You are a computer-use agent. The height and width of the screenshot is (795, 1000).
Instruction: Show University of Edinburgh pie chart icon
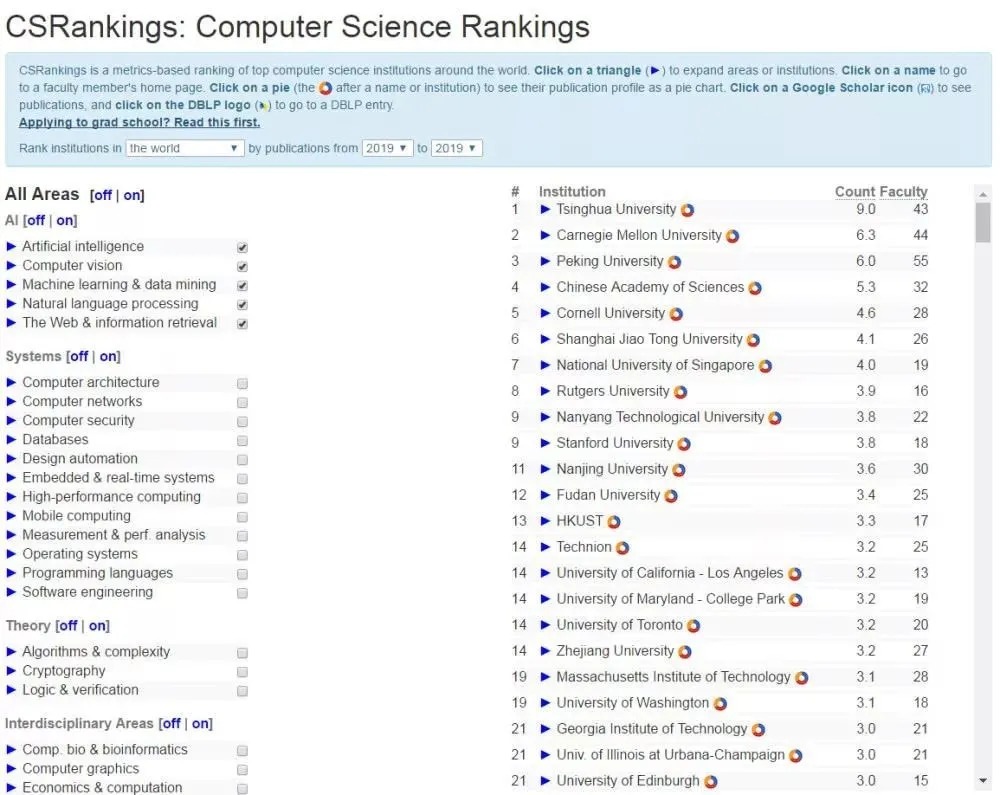[x=710, y=782]
